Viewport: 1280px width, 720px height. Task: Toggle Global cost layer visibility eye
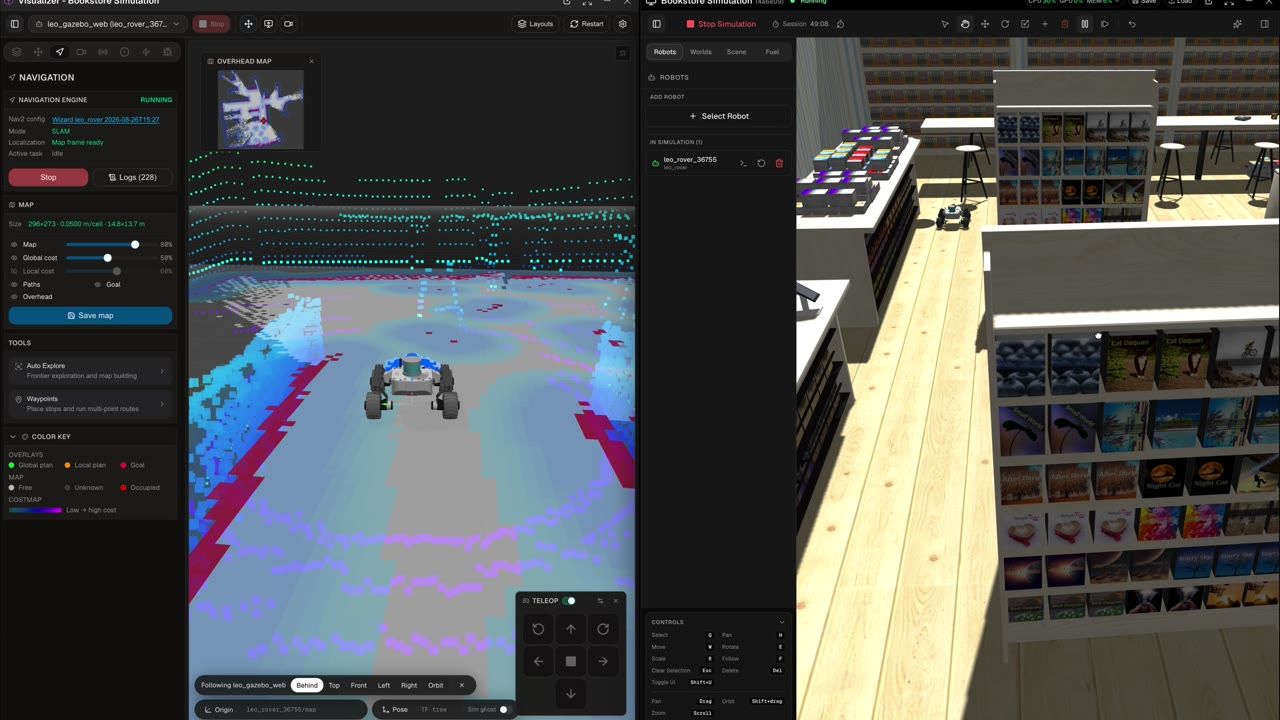click(14, 258)
